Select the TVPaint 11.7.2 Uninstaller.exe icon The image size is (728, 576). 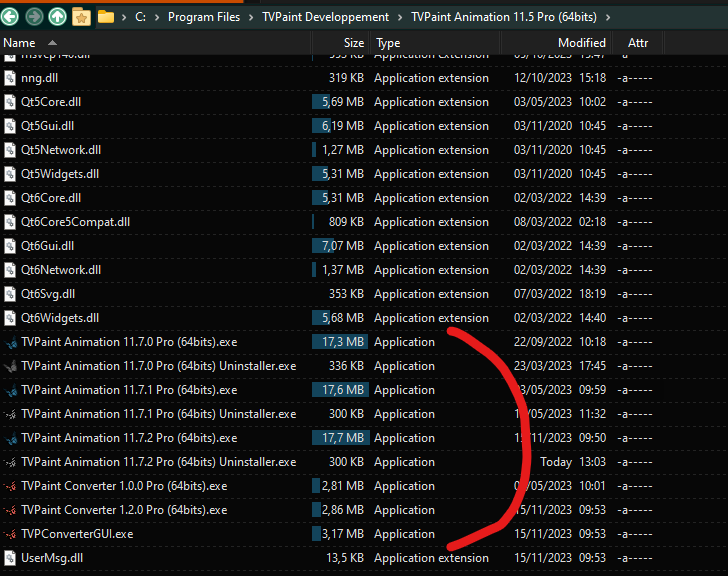tap(10, 462)
